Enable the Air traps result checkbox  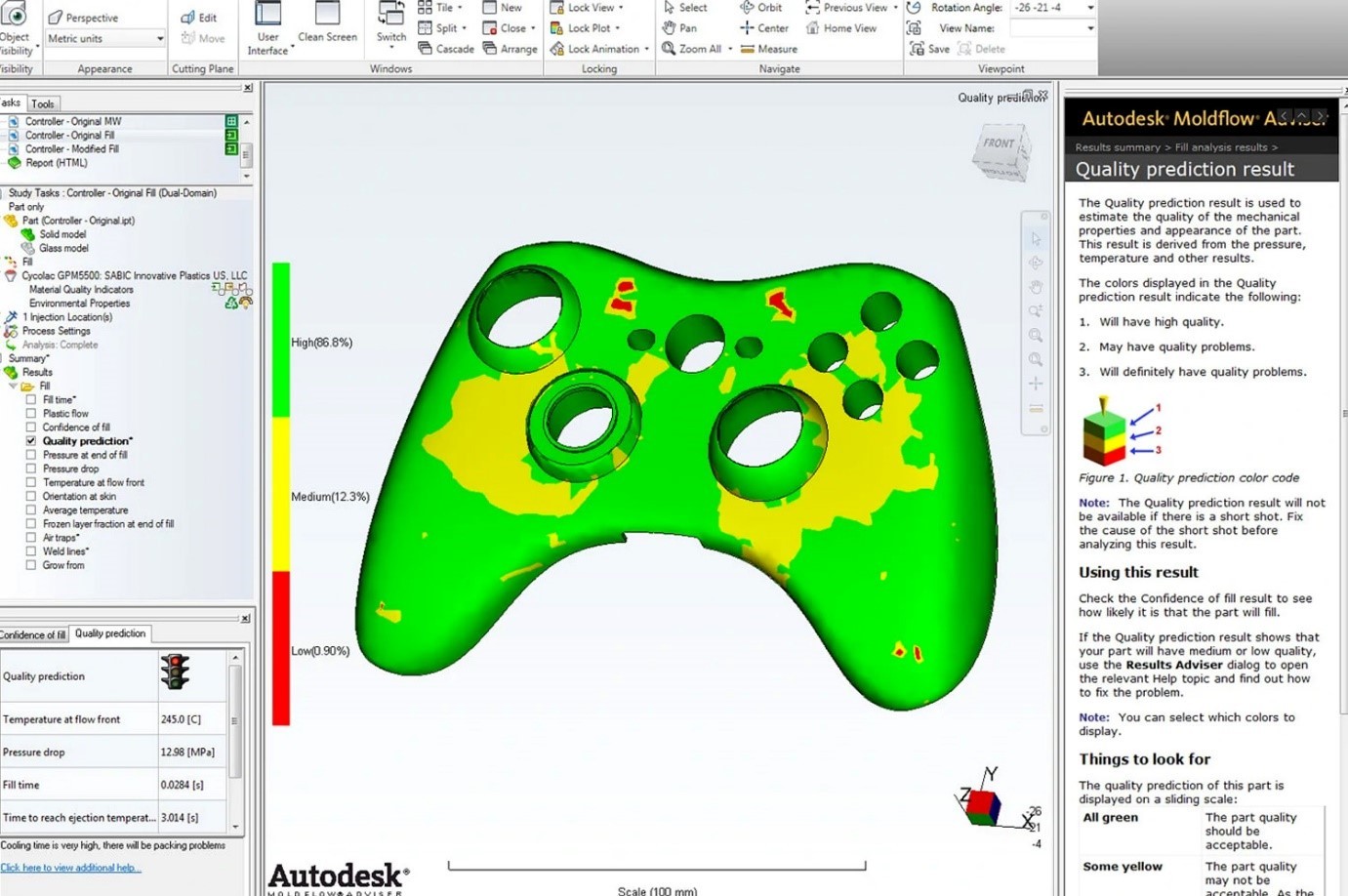tap(31, 537)
